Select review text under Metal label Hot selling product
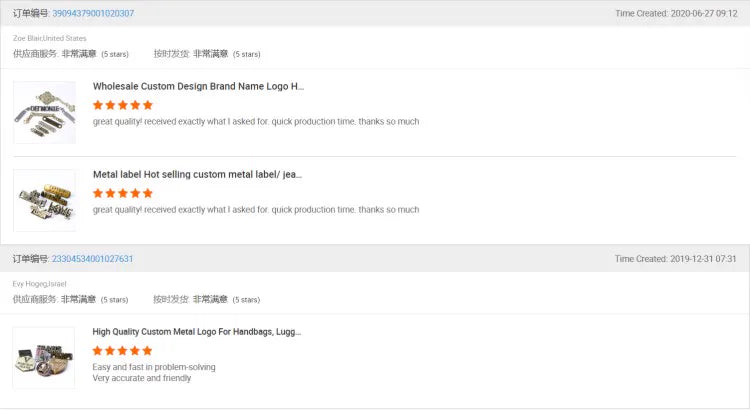The image size is (750, 410). coord(256,210)
